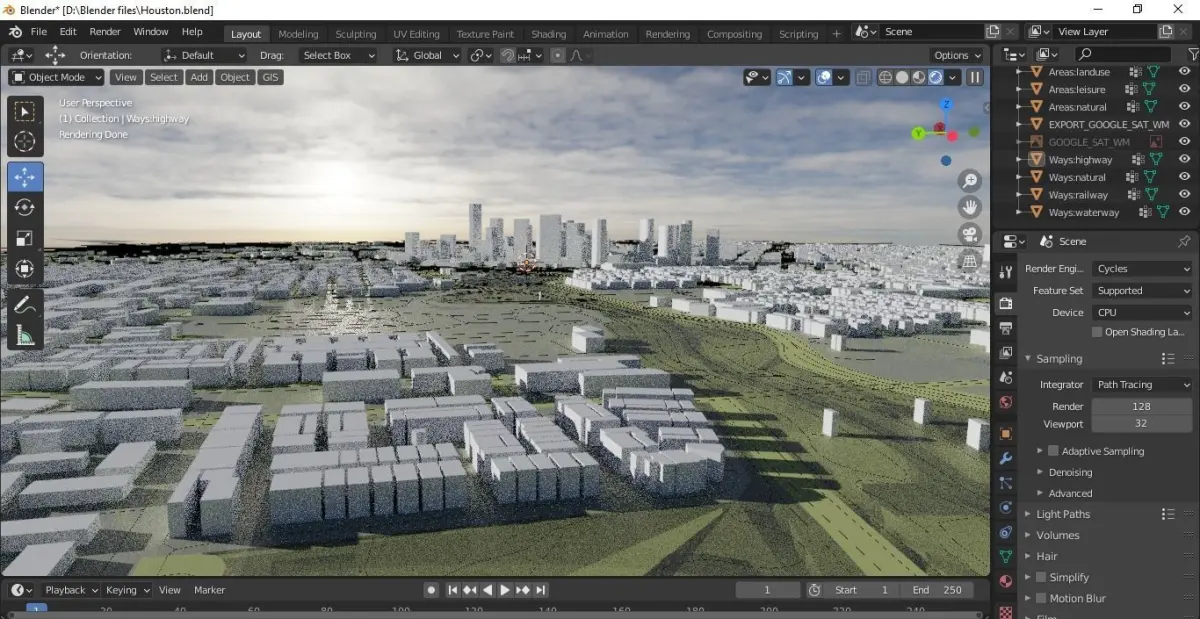Open the Integrator Path Tracing dropdown
This screenshot has width=1200, height=619.
[x=1141, y=385]
